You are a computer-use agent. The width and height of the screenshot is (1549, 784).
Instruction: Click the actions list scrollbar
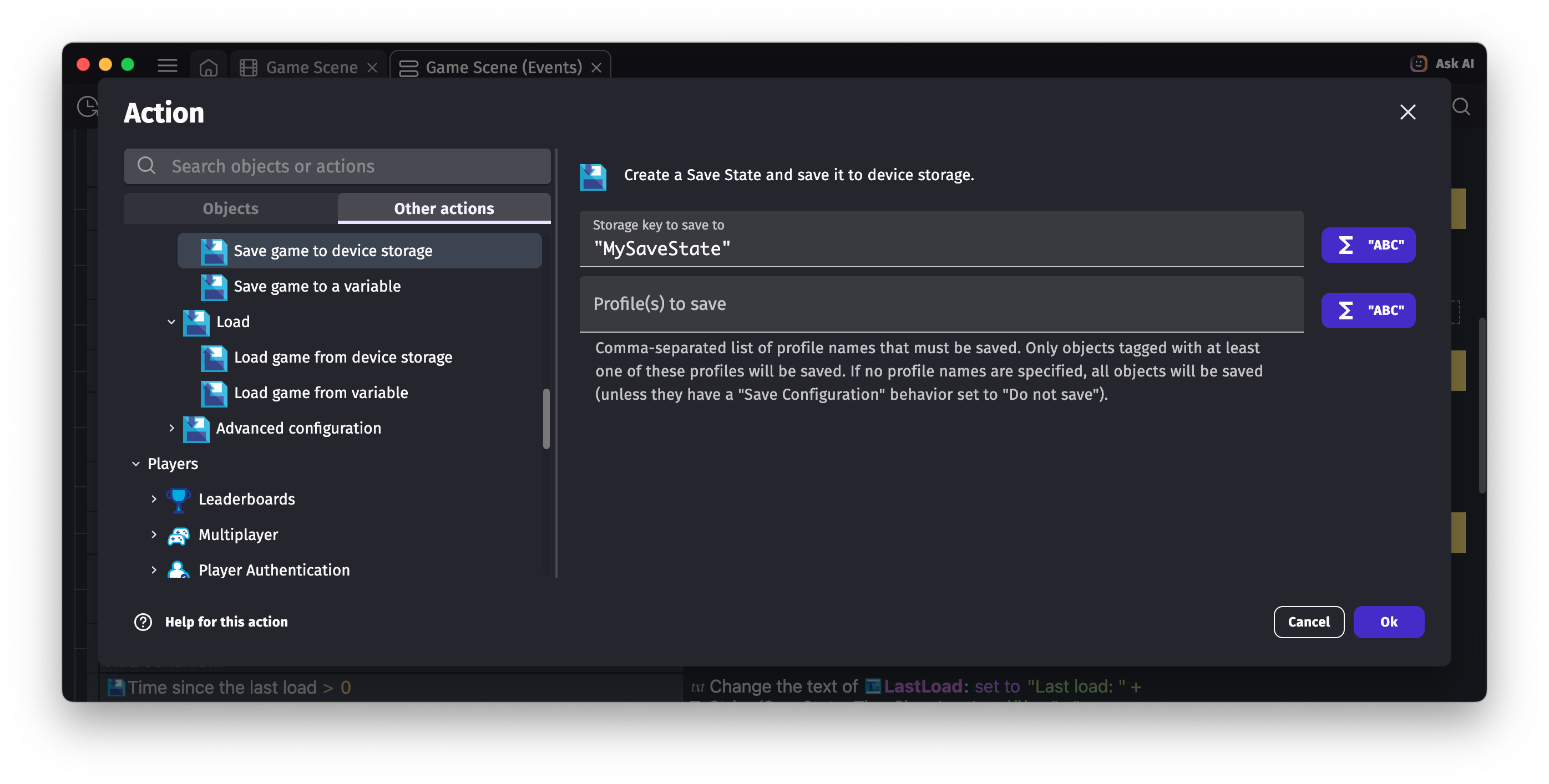pos(546,419)
